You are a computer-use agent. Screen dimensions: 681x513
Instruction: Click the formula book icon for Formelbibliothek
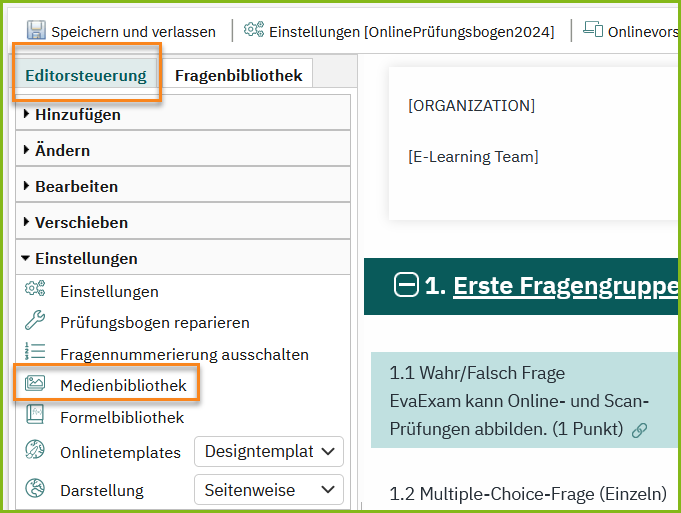point(35,414)
